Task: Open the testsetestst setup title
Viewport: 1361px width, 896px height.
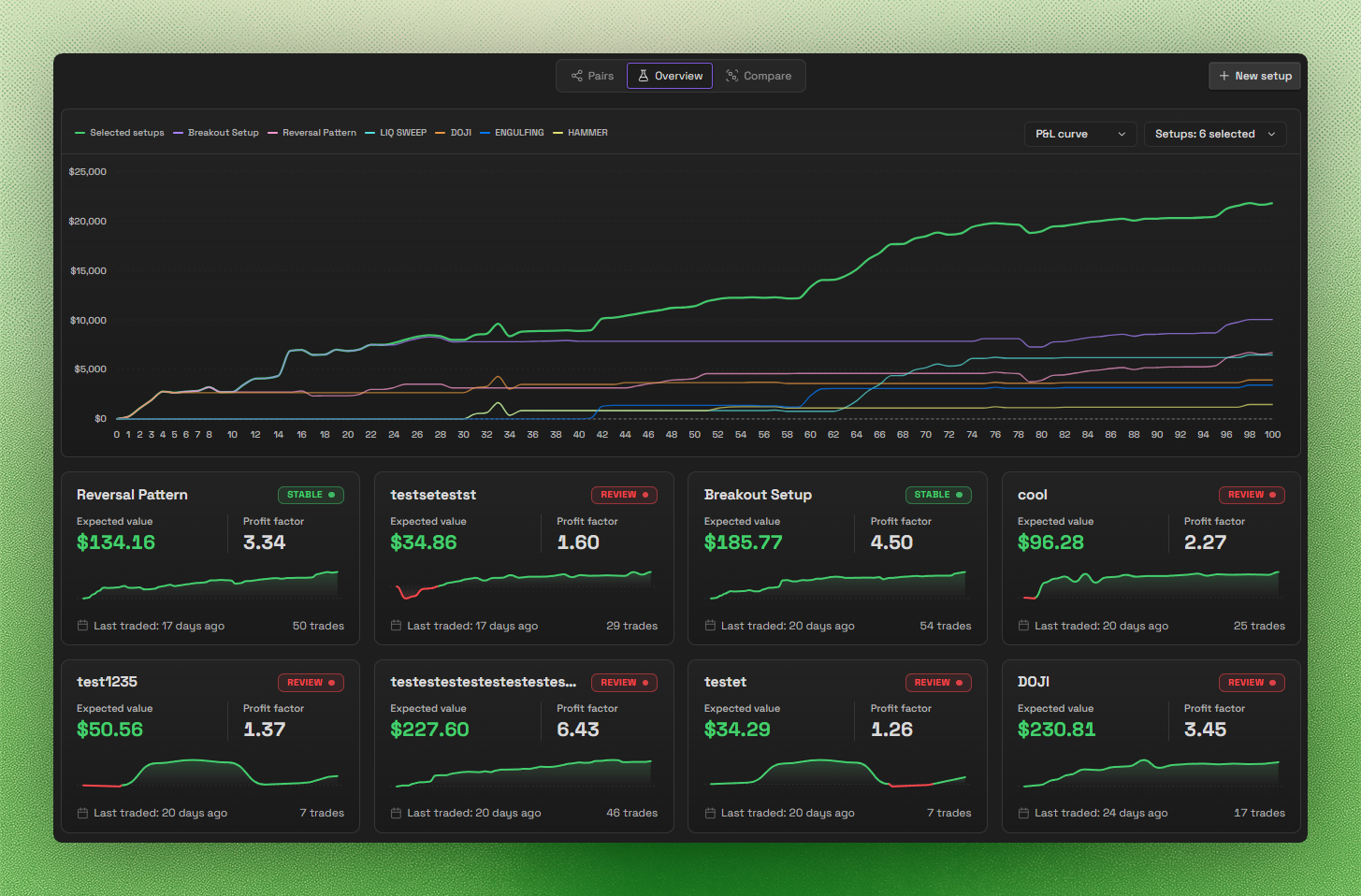Action: tap(433, 495)
